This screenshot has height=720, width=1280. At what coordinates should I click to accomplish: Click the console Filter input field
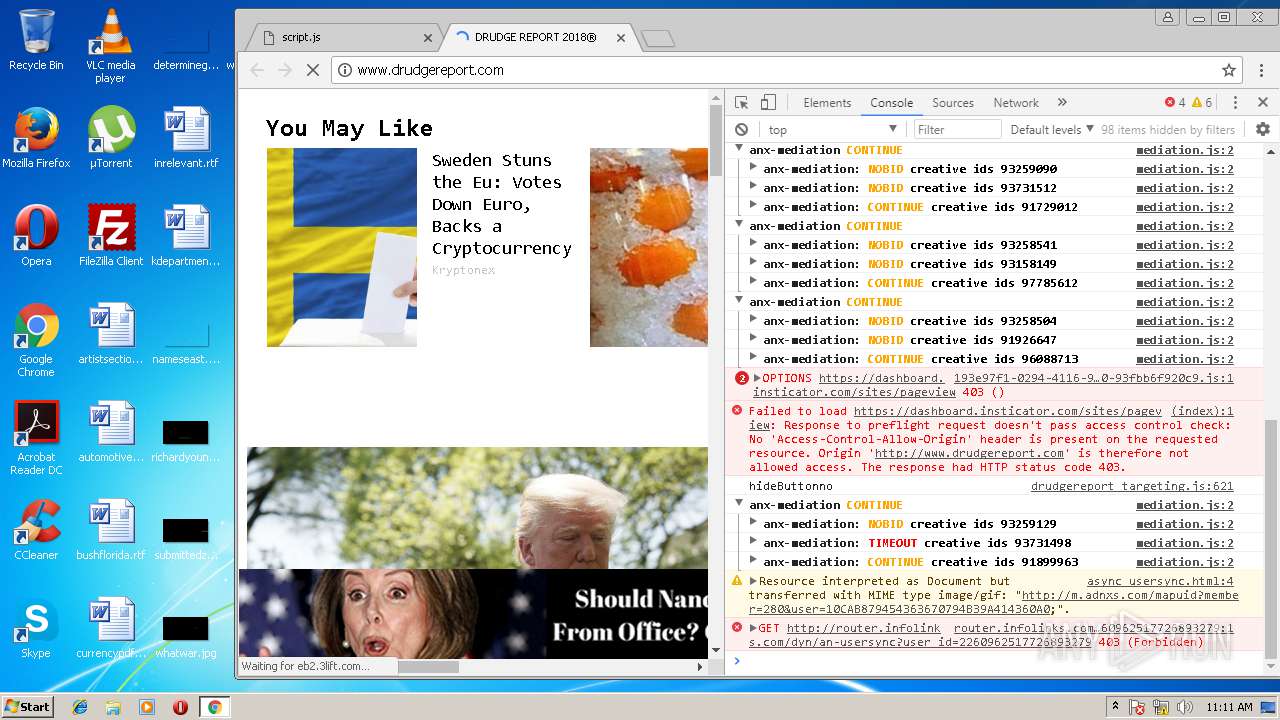[957, 129]
